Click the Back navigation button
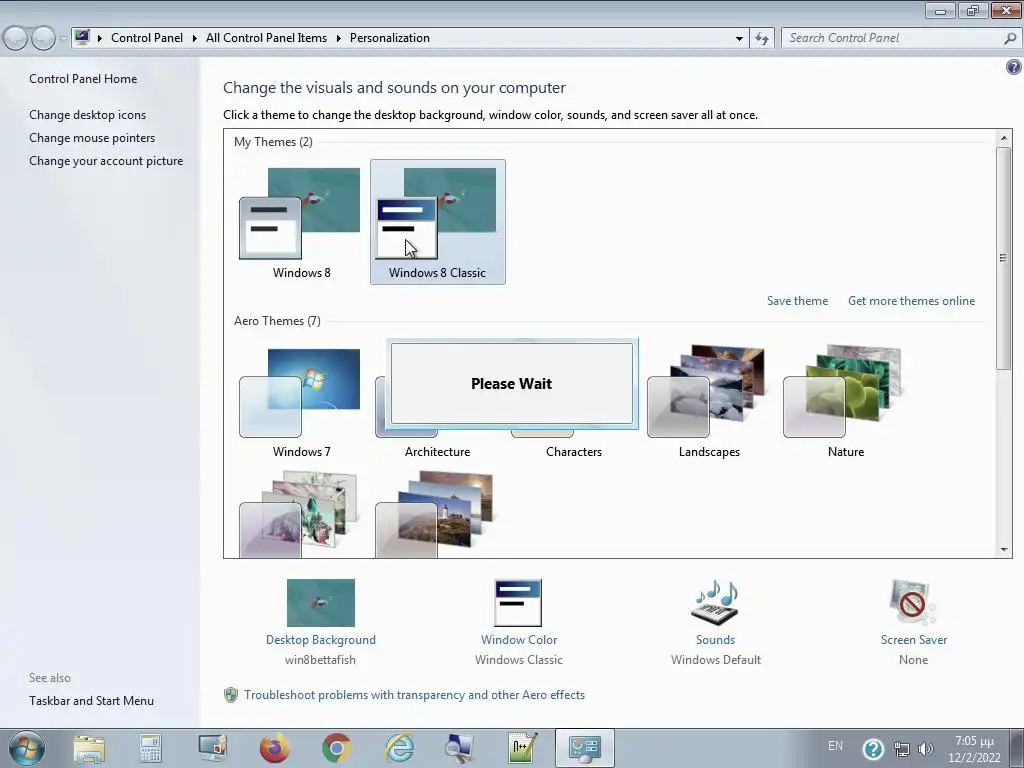The image size is (1024, 768). 16,38
